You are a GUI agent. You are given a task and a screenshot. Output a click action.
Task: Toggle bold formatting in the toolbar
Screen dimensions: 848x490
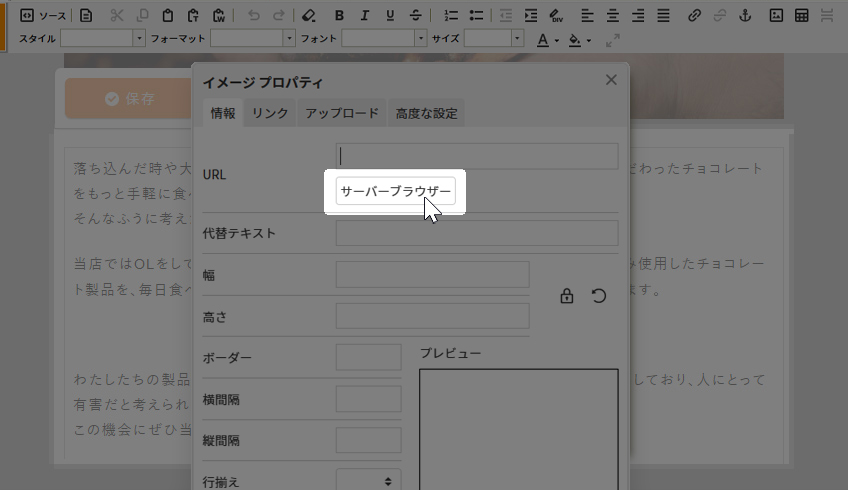pos(339,15)
